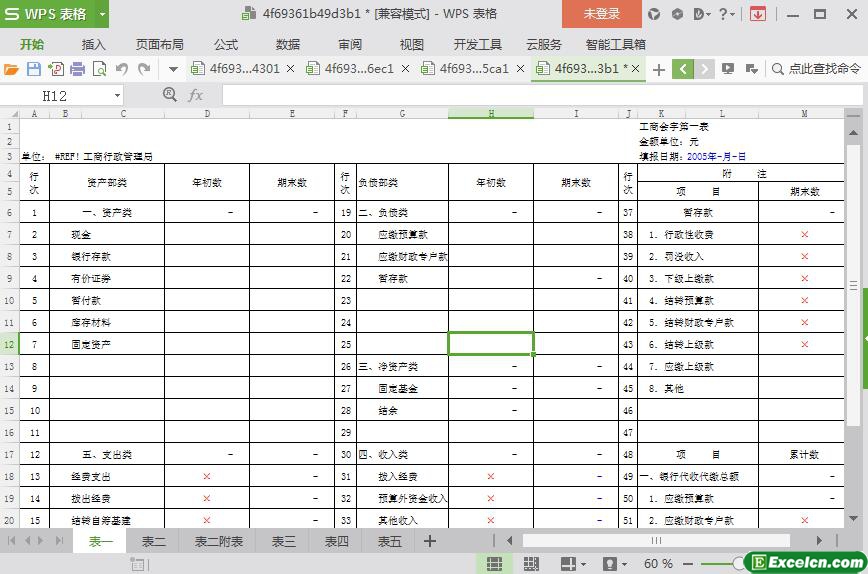This screenshot has width=868, height=574.
Task: Open the 开发工具 ribbon tab
Action: pyautogui.click(x=478, y=45)
